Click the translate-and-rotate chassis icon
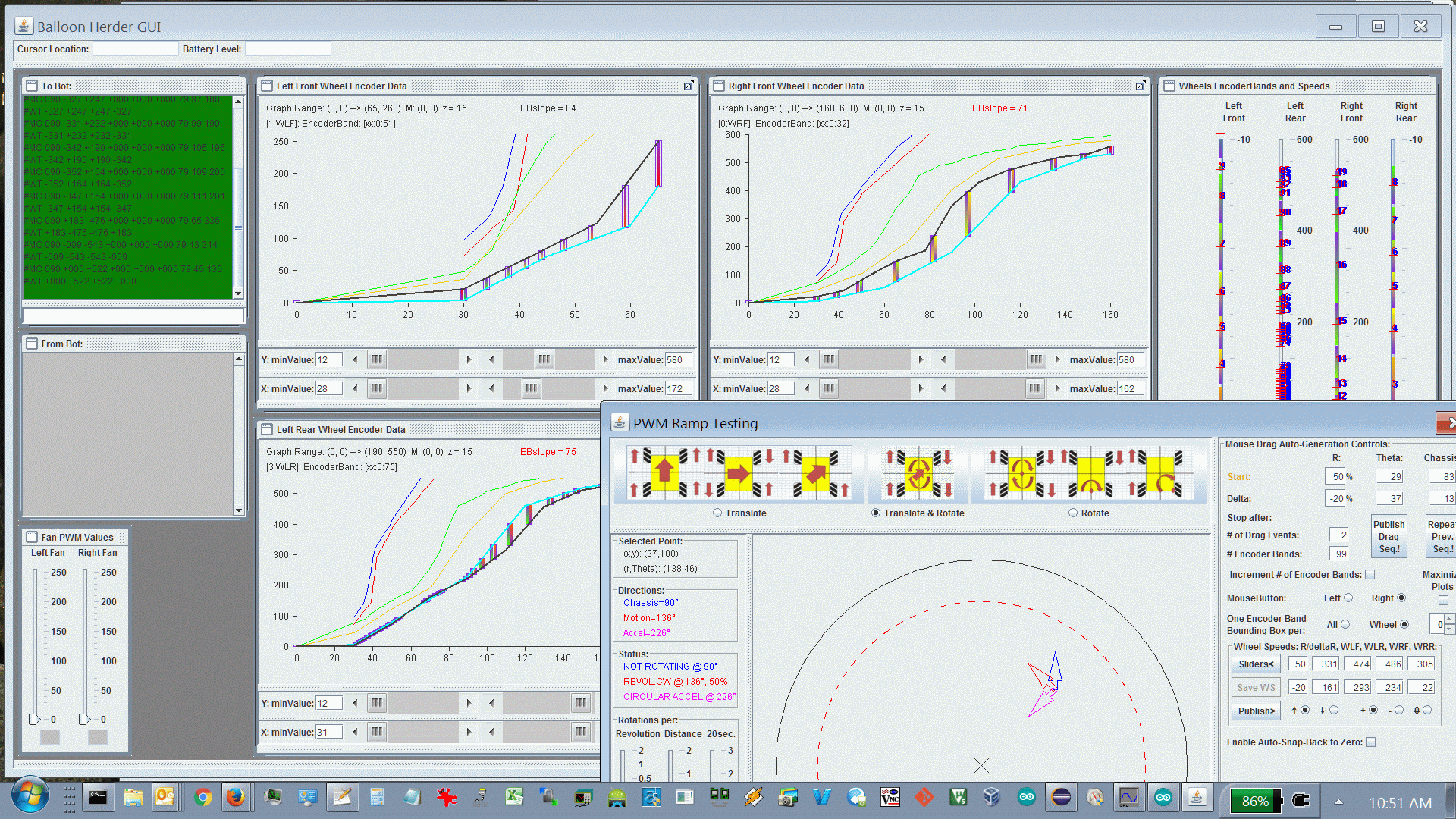The width and height of the screenshot is (1456, 819). [x=918, y=473]
